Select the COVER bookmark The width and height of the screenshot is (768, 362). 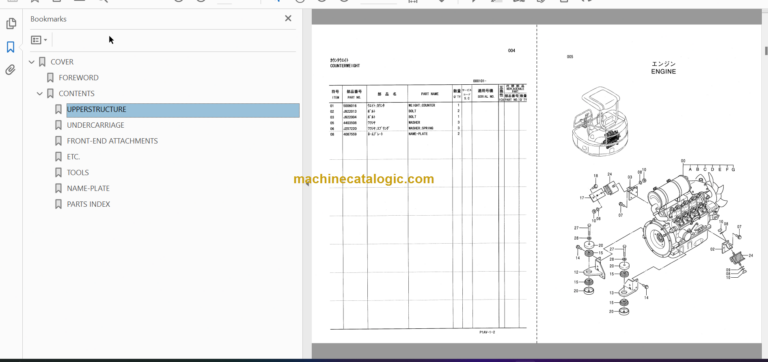pyautogui.click(x=62, y=62)
